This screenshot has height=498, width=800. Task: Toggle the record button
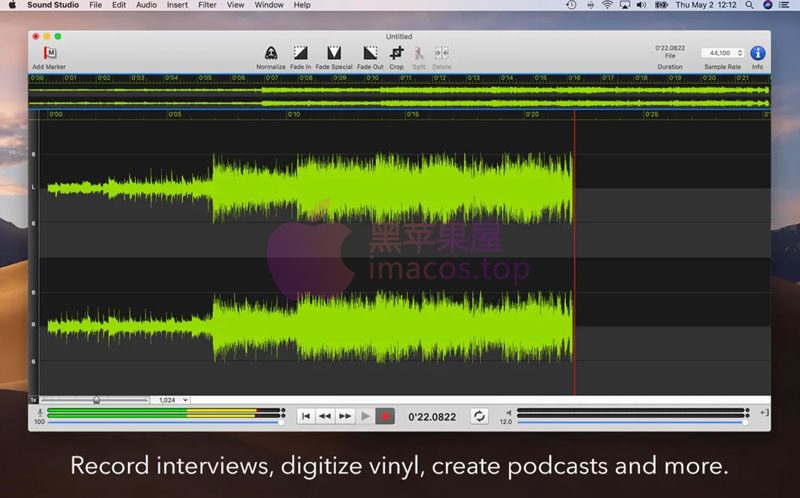pyautogui.click(x=385, y=416)
